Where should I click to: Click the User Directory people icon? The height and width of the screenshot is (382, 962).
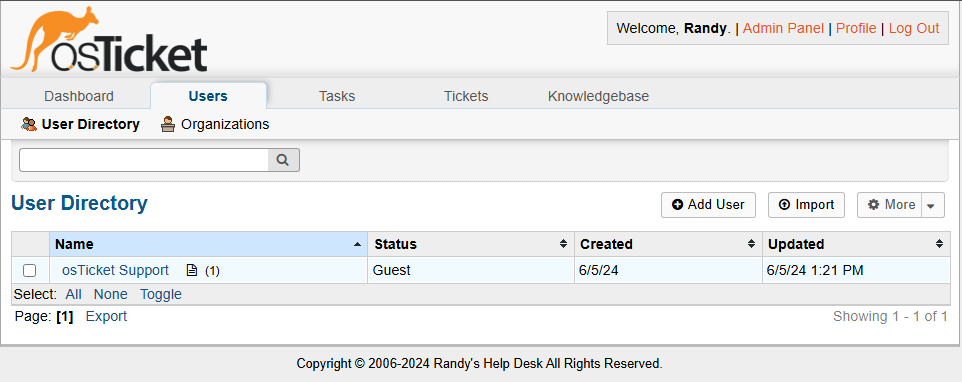click(29, 124)
